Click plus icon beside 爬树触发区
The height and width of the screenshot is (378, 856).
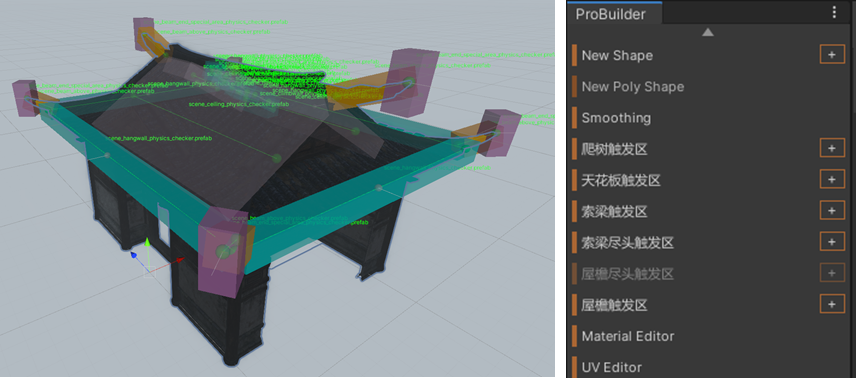pyautogui.click(x=832, y=148)
